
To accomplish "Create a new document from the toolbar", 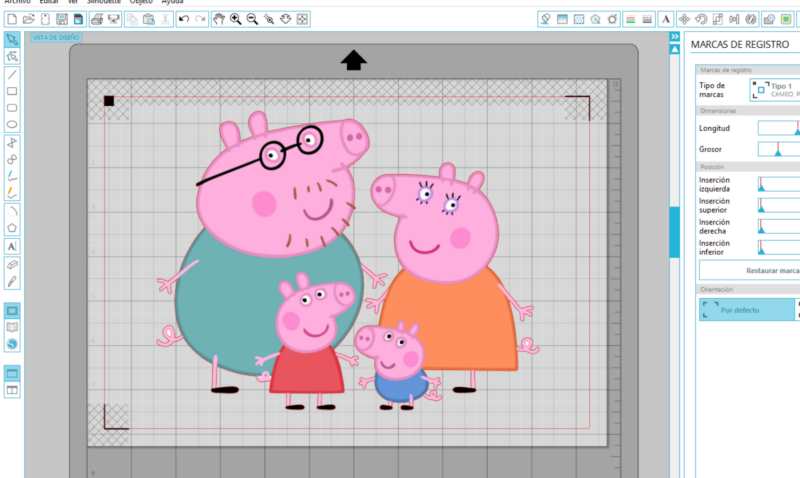I will click(12, 19).
